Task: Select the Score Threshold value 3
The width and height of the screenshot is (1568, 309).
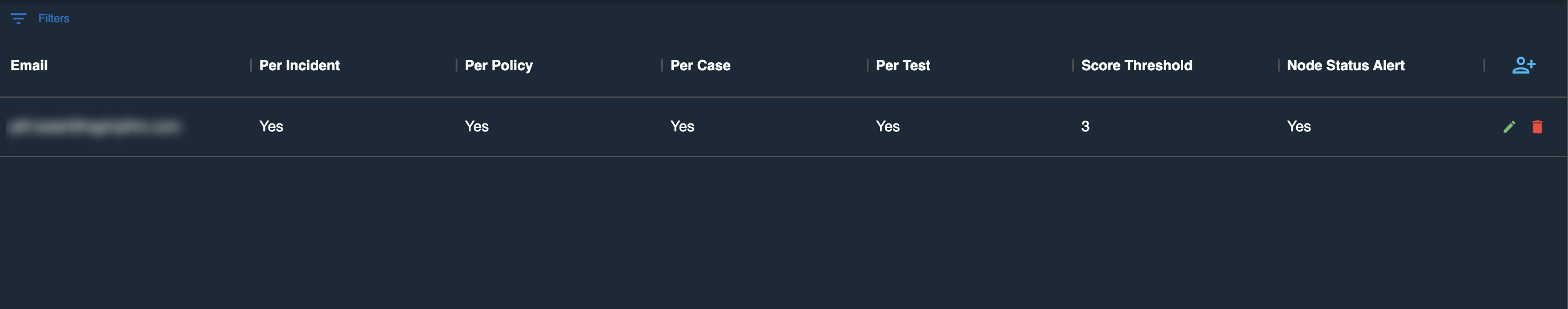Action: 1085,127
